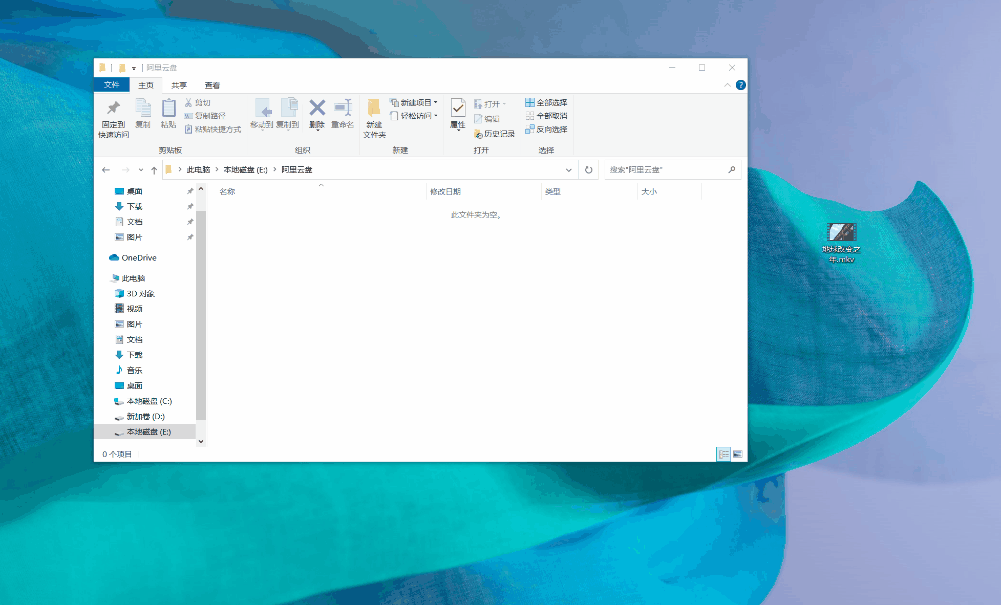Click the Pin to Quick access (固定到快速访问) icon
1001x605 pixels.
click(x=113, y=110)
